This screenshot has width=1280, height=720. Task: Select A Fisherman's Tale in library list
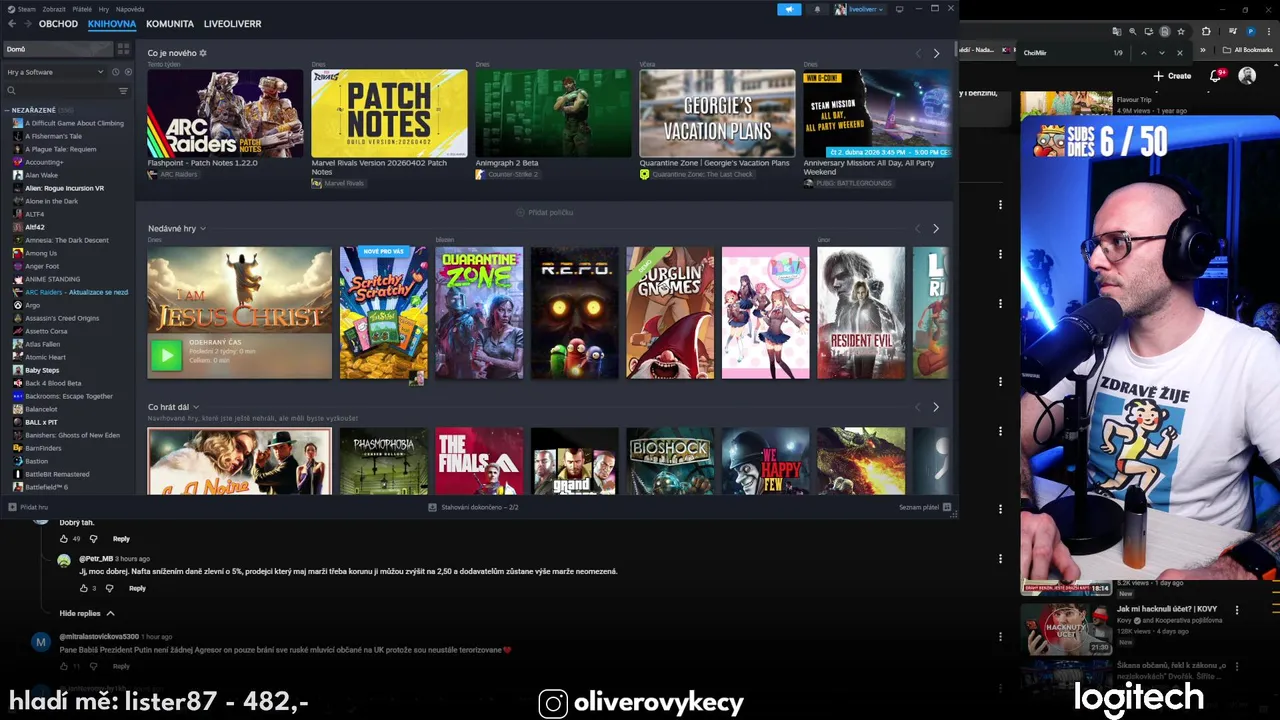[53, 136]
